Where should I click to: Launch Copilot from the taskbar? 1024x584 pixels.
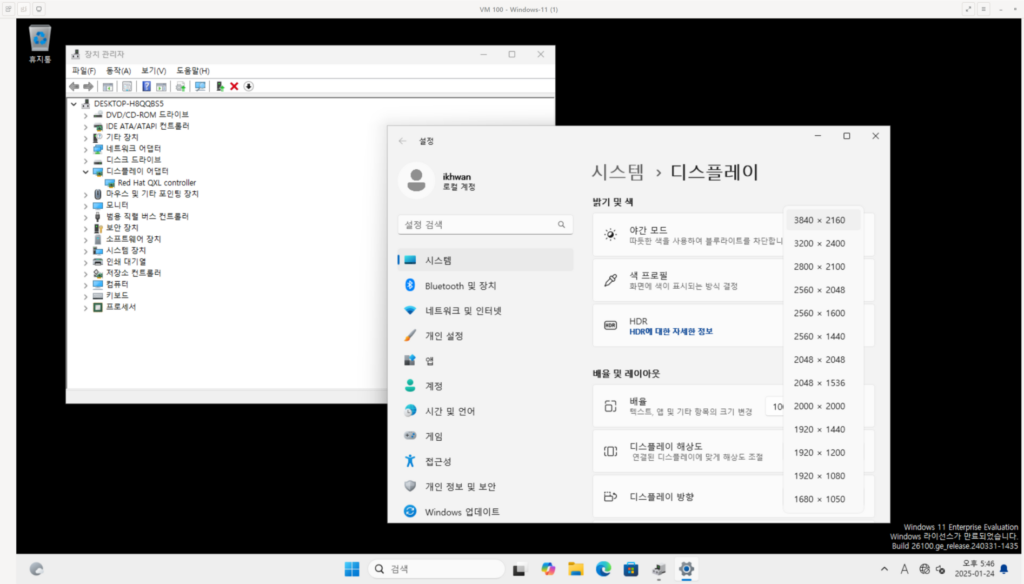[x=547, y=569]
